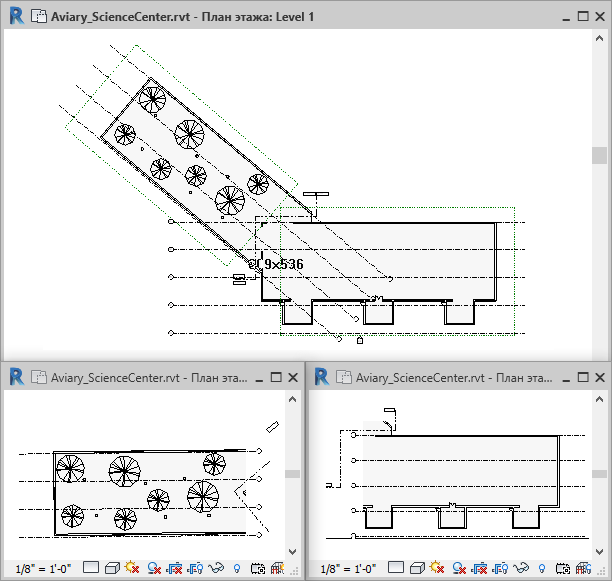Select section head marker above building in Level 1
The width and height of the screenshot is (612, 581).
point(316,194)
